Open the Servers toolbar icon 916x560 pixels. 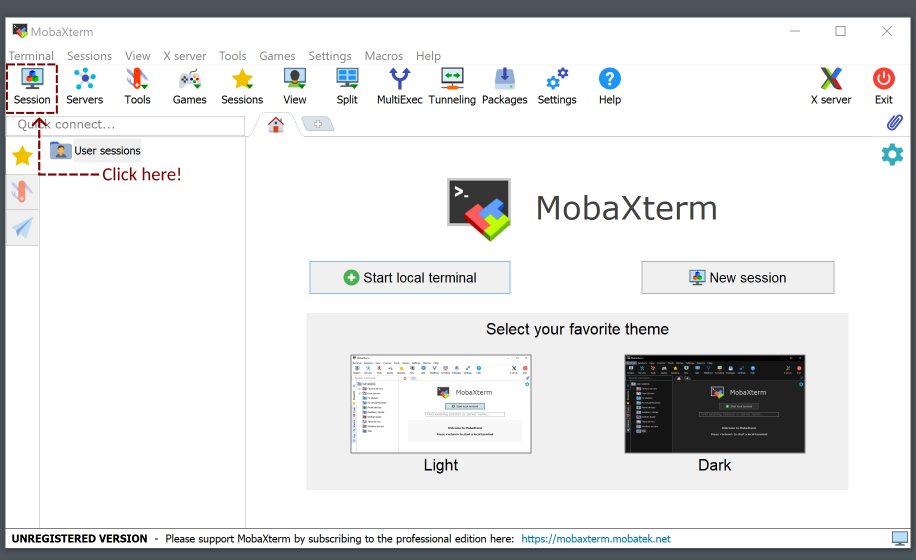click(x=85, y=86)
